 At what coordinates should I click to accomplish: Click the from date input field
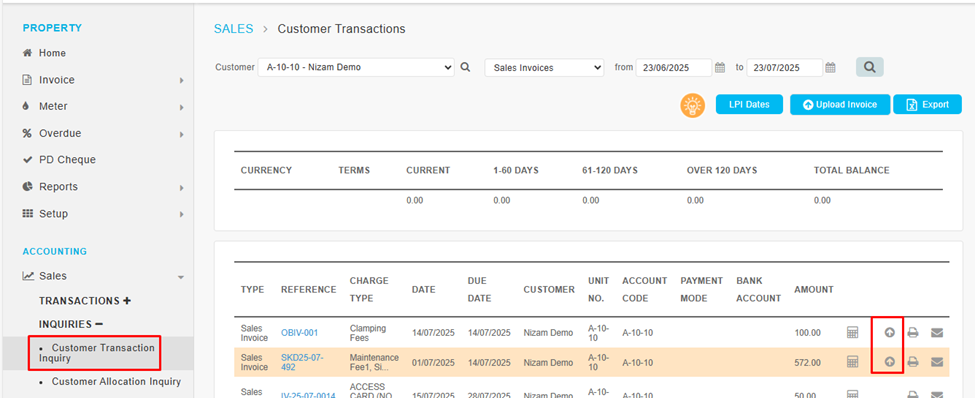[673, 67]
